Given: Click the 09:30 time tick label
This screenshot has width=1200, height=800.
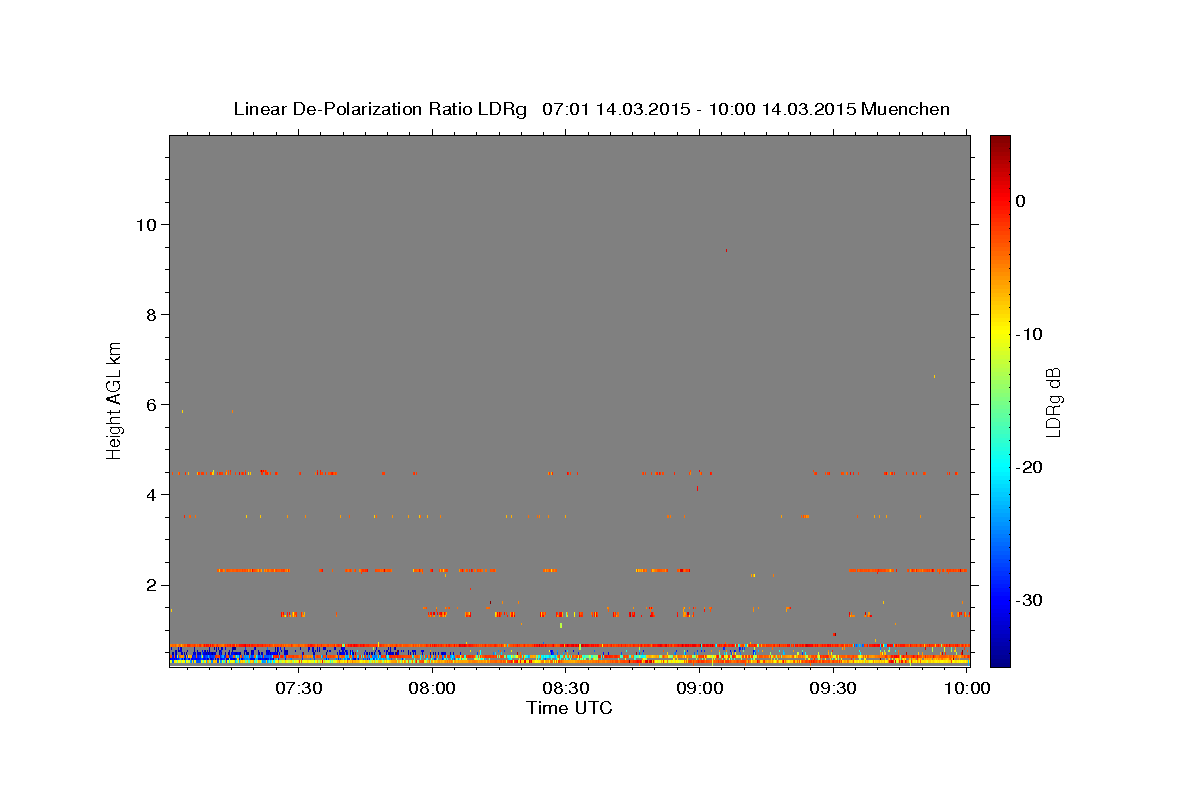Looking at the screenshot, I should 833,688.
